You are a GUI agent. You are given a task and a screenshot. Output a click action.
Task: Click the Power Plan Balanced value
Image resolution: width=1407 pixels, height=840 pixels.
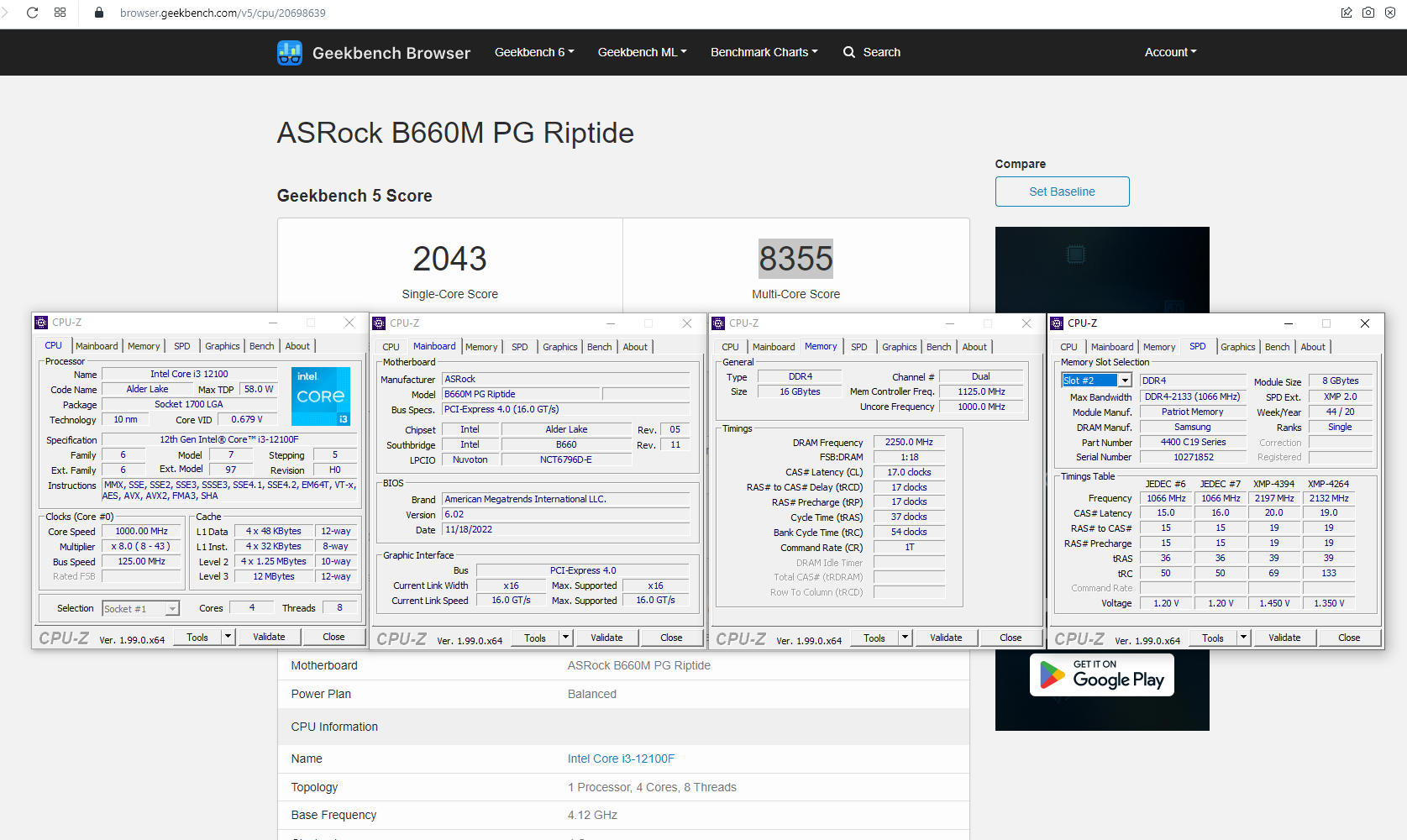[592, 694]
